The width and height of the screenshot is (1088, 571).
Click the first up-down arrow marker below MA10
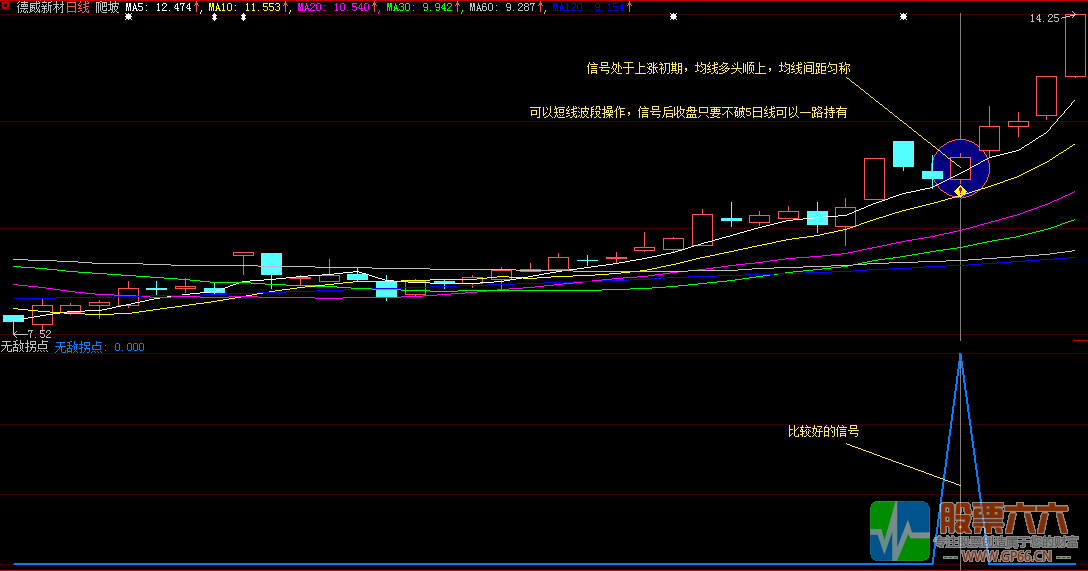tap(216, 18)
